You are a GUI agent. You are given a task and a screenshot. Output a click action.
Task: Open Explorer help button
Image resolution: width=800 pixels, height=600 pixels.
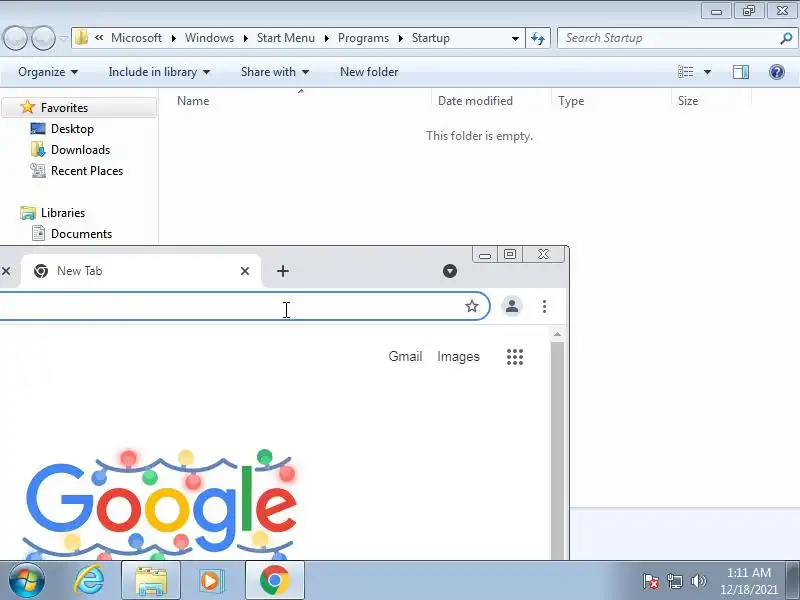[777, 72]
